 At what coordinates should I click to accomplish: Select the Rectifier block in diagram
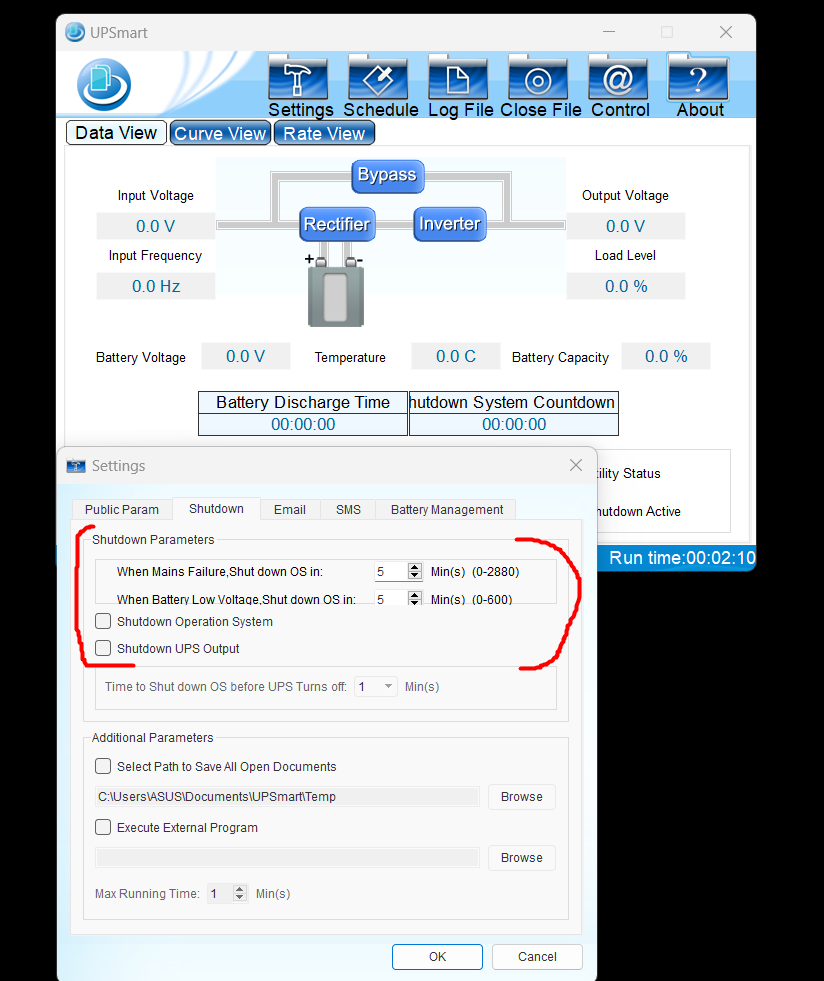pyautogui.click(x=337, y=224)
